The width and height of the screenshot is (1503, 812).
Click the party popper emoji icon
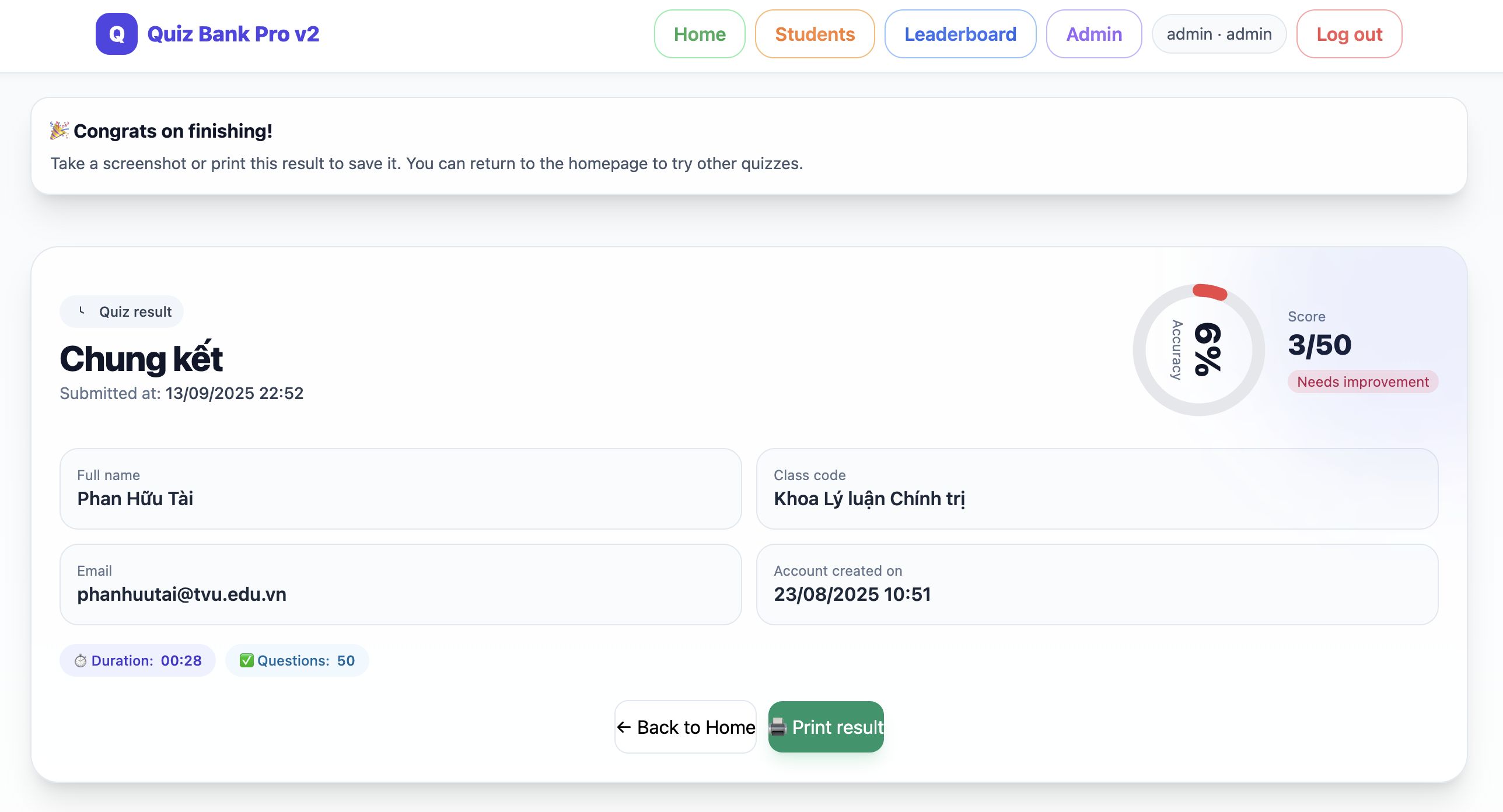click(x=59, y=130)
